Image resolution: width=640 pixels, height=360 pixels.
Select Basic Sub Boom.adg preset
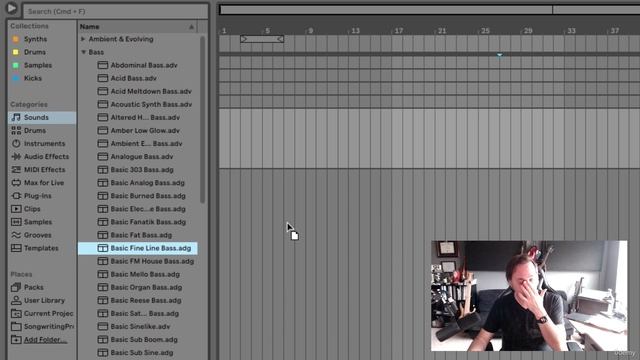tap(144, 340)
